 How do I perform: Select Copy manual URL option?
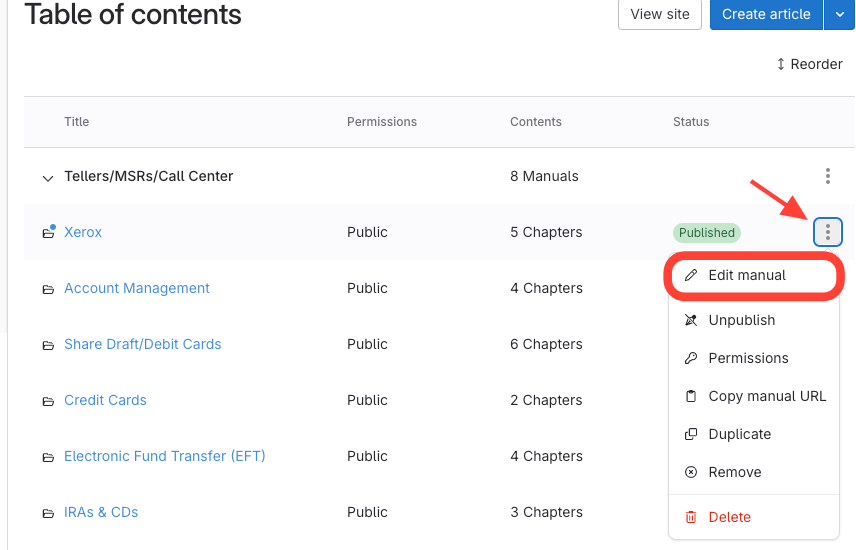click(766, 396)
